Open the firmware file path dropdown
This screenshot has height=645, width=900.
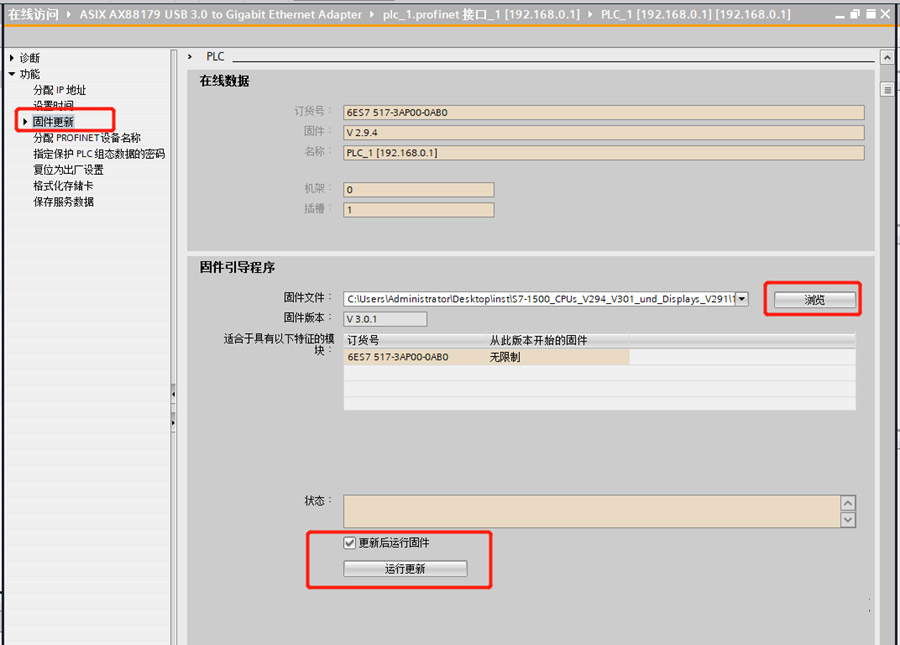pos(741,299)
